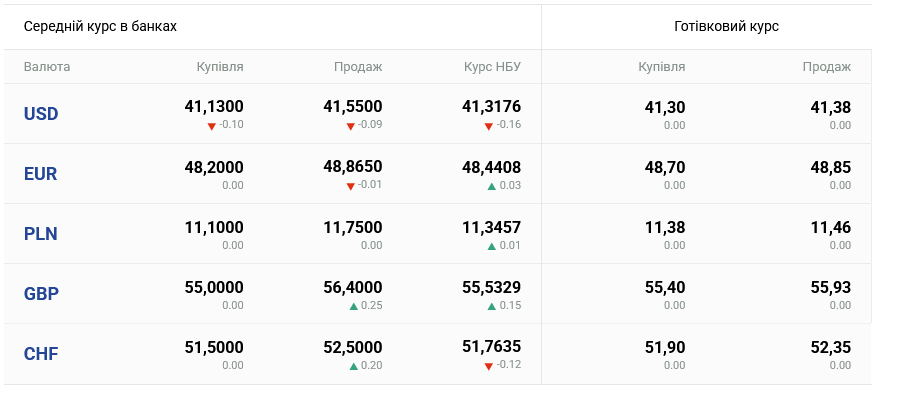Click the Валюта column header
The width and height of the screenshot is (900, 396).
pos(46,67)
